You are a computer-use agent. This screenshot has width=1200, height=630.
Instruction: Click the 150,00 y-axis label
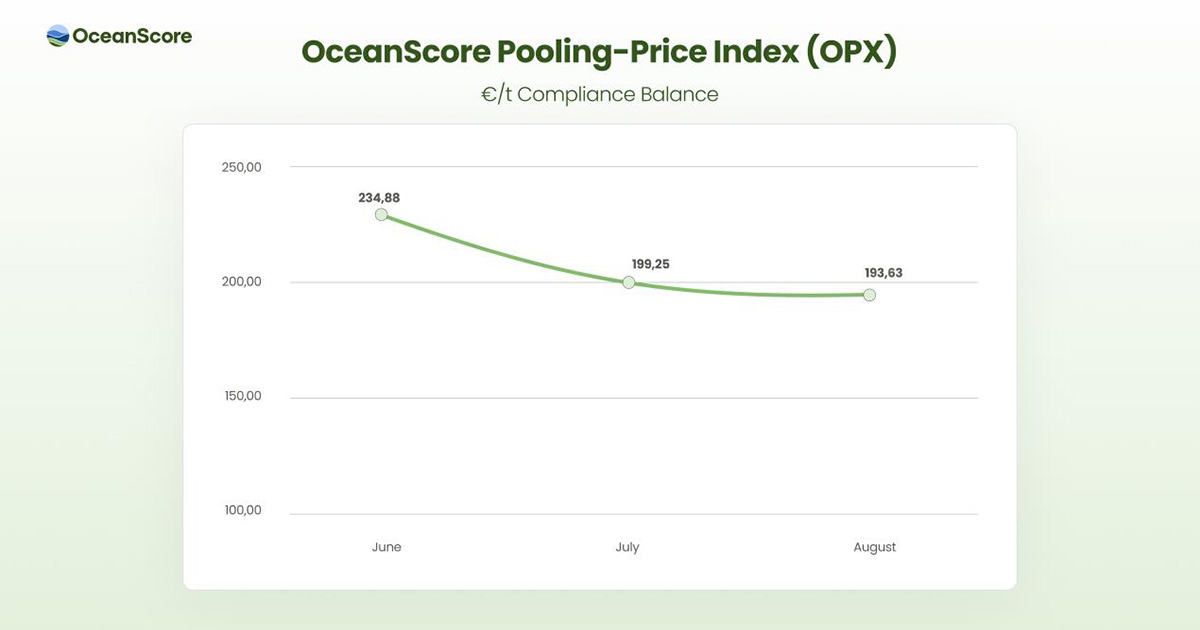point(241,396)
